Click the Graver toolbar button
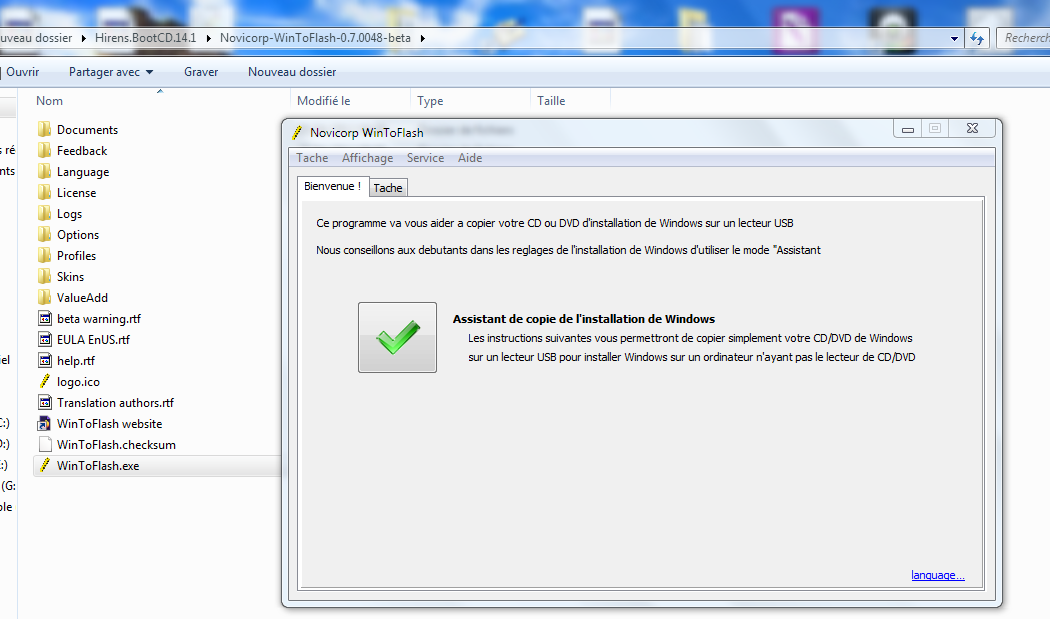The height and width of the screenshot is (619, 1050). pos(201,72)
